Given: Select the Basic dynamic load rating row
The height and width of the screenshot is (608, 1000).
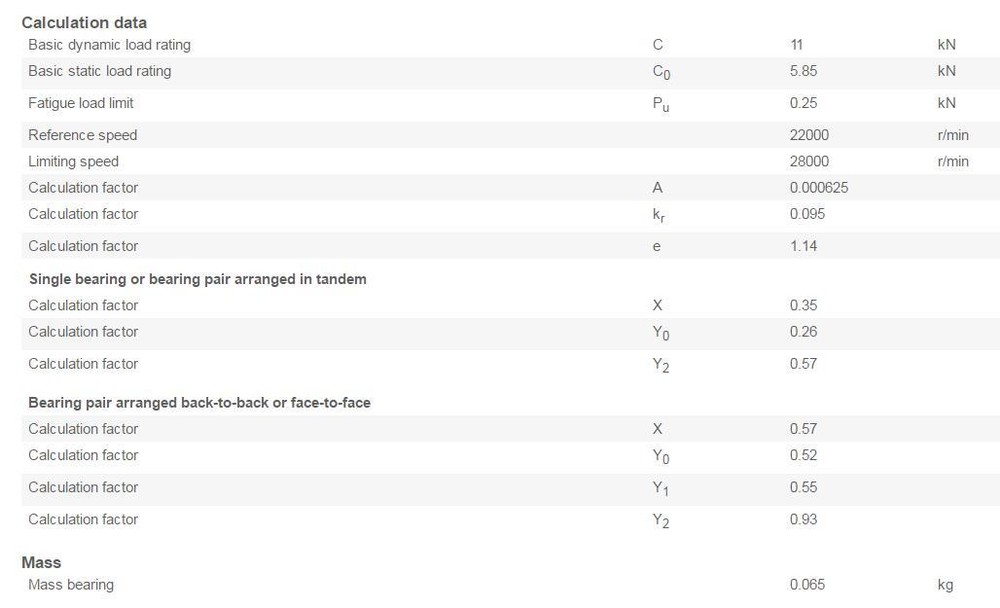Looking at the screenshot, I should (x=510, y=45).
